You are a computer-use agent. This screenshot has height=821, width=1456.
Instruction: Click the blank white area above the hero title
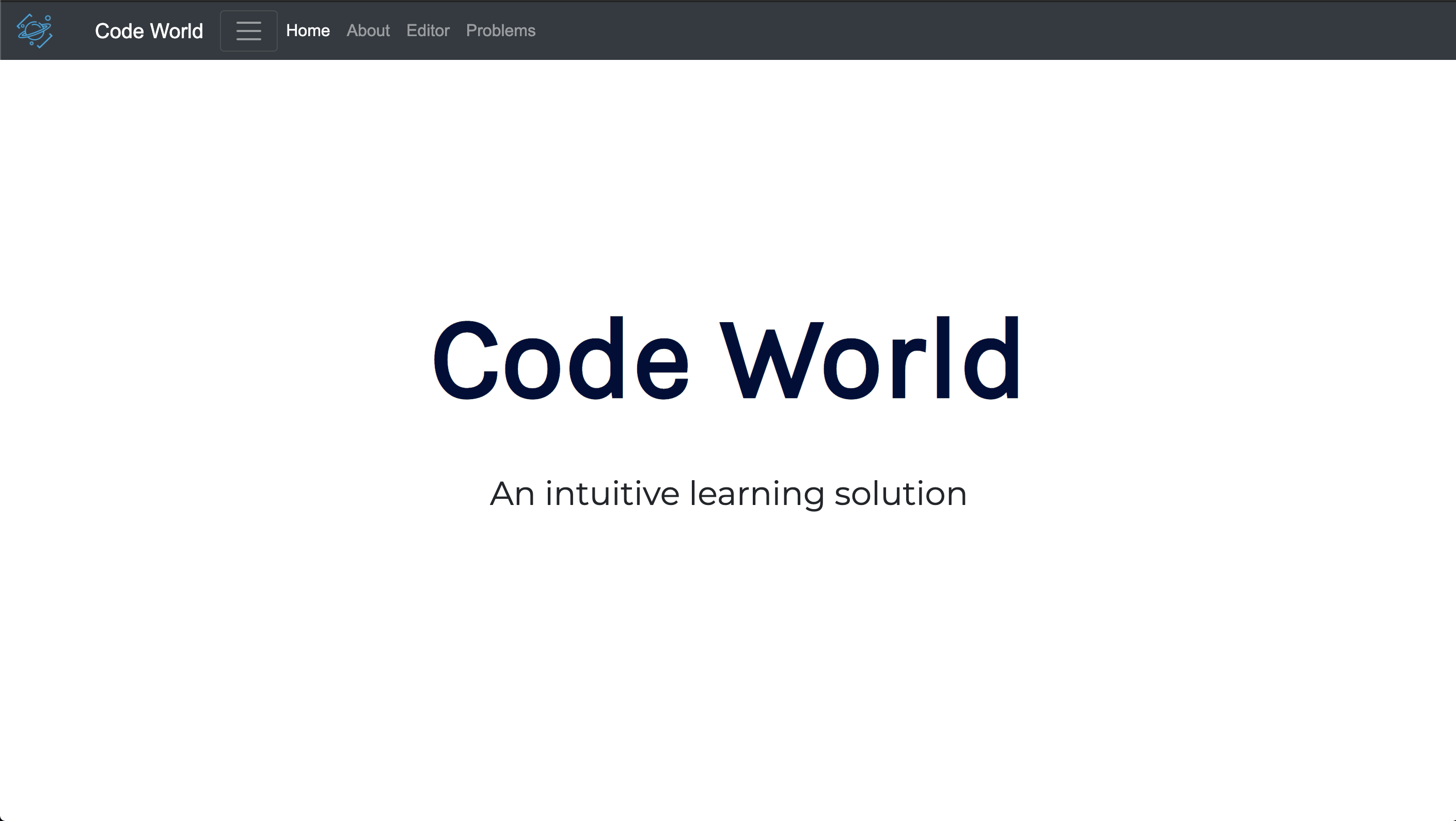728,181
